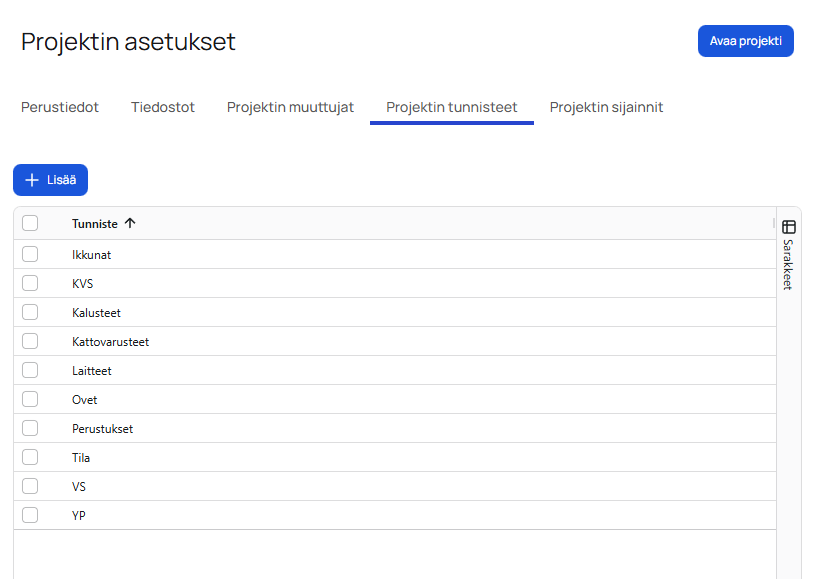This screenshot has height=579, width=814.
Task: Click the Perustukset row label
Action: (x=102, y=428)
